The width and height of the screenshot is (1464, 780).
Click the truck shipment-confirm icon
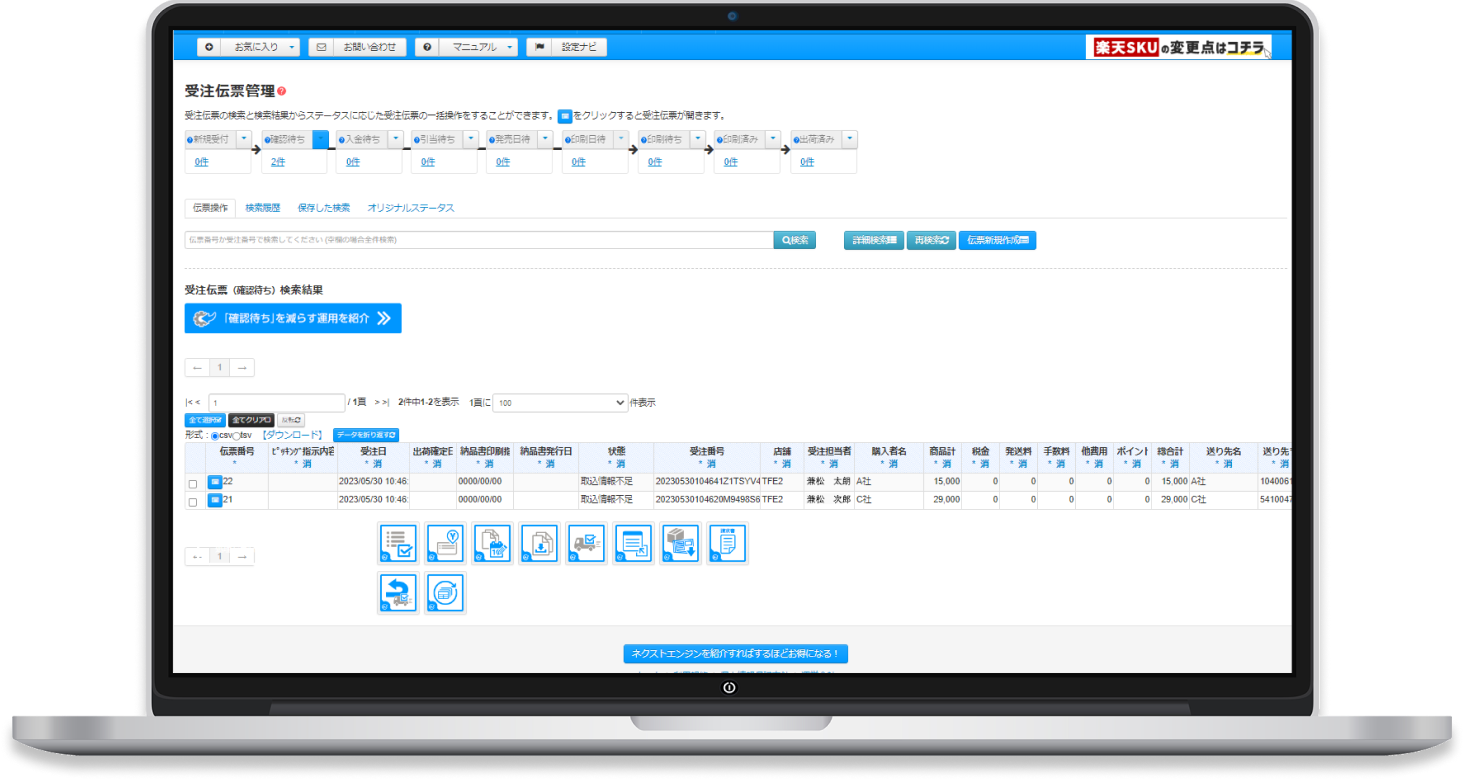point(586,543)
